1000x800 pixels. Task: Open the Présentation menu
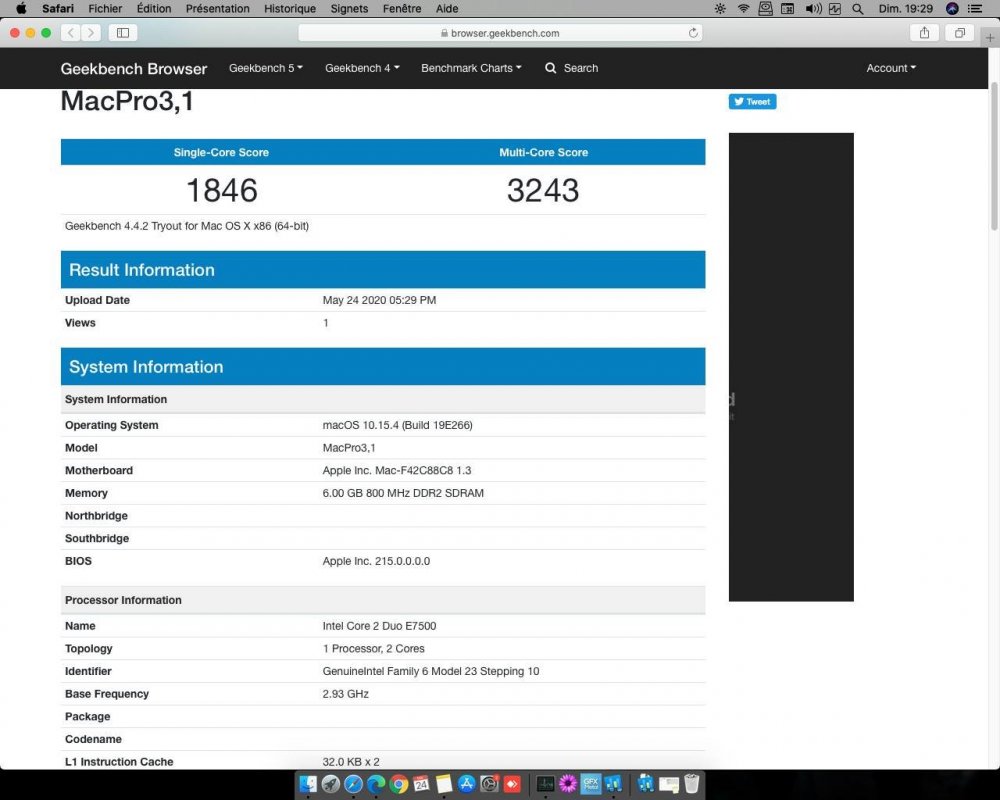tap(217, 8)
